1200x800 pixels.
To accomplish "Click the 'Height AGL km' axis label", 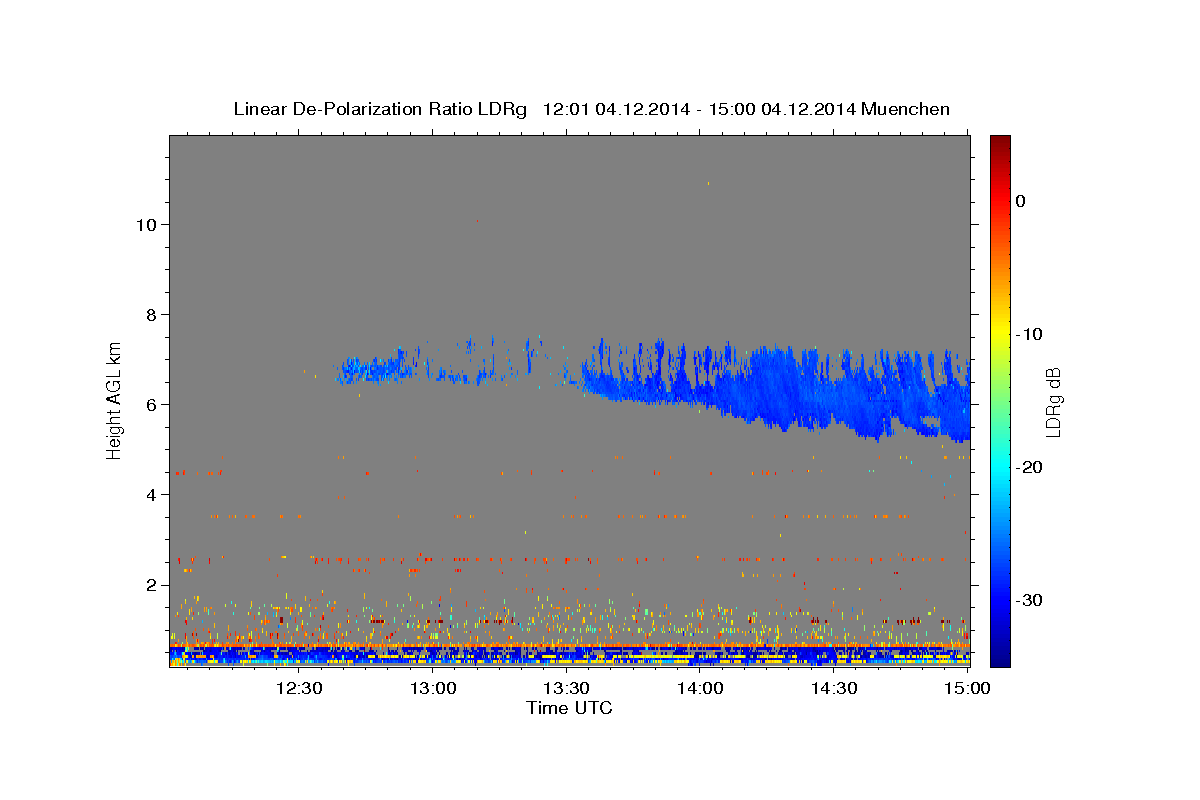I will tap(114, 399).
